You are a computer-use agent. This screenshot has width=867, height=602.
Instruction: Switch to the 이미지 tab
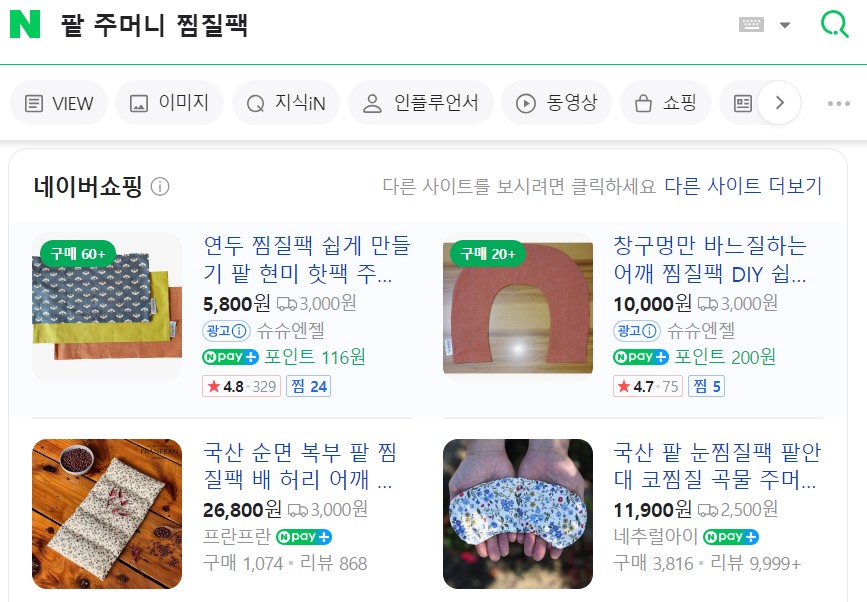(169, 102)
